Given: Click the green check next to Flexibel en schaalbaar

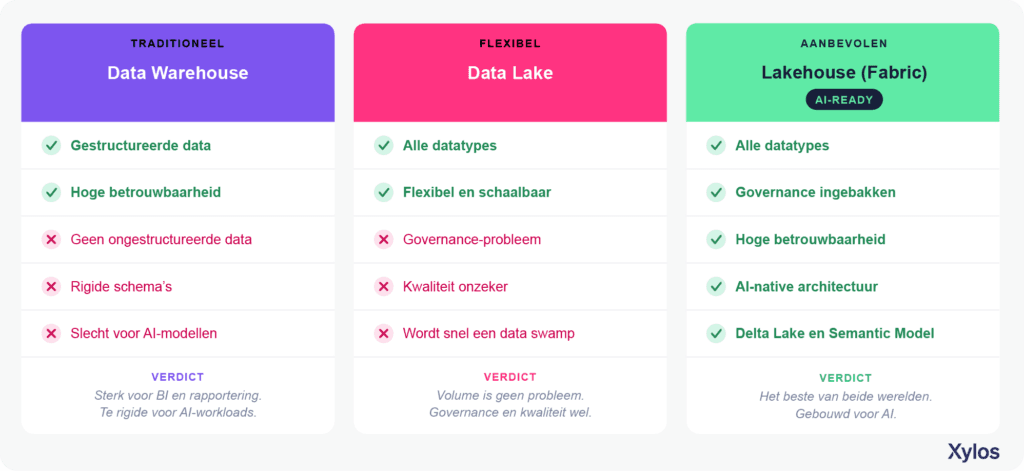Looking at the screenshot, I should click(x=383, y=192).
